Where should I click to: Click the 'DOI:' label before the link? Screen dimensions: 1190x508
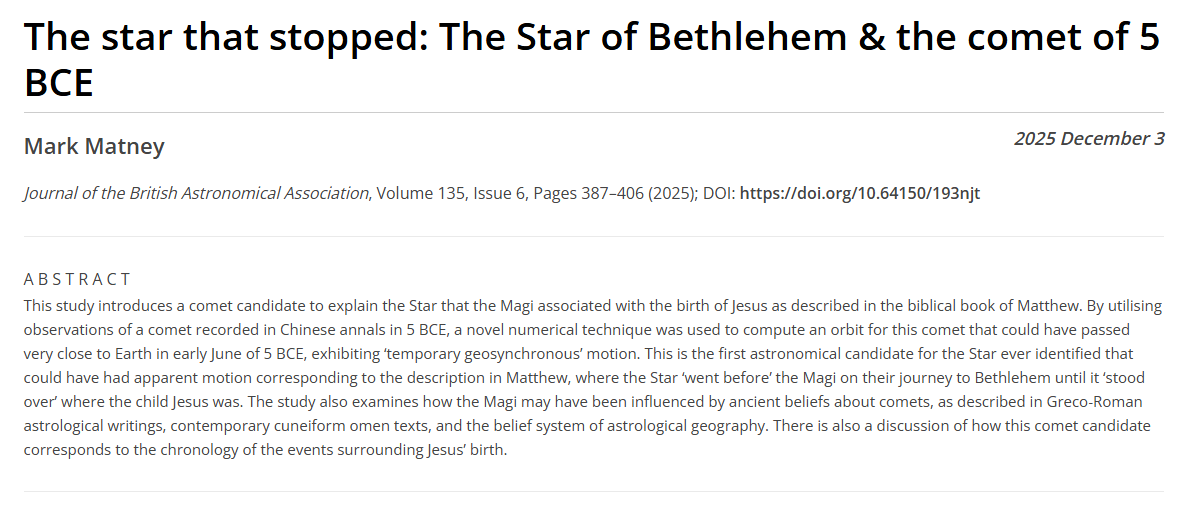pyautogui.click(x=719, y=193)
